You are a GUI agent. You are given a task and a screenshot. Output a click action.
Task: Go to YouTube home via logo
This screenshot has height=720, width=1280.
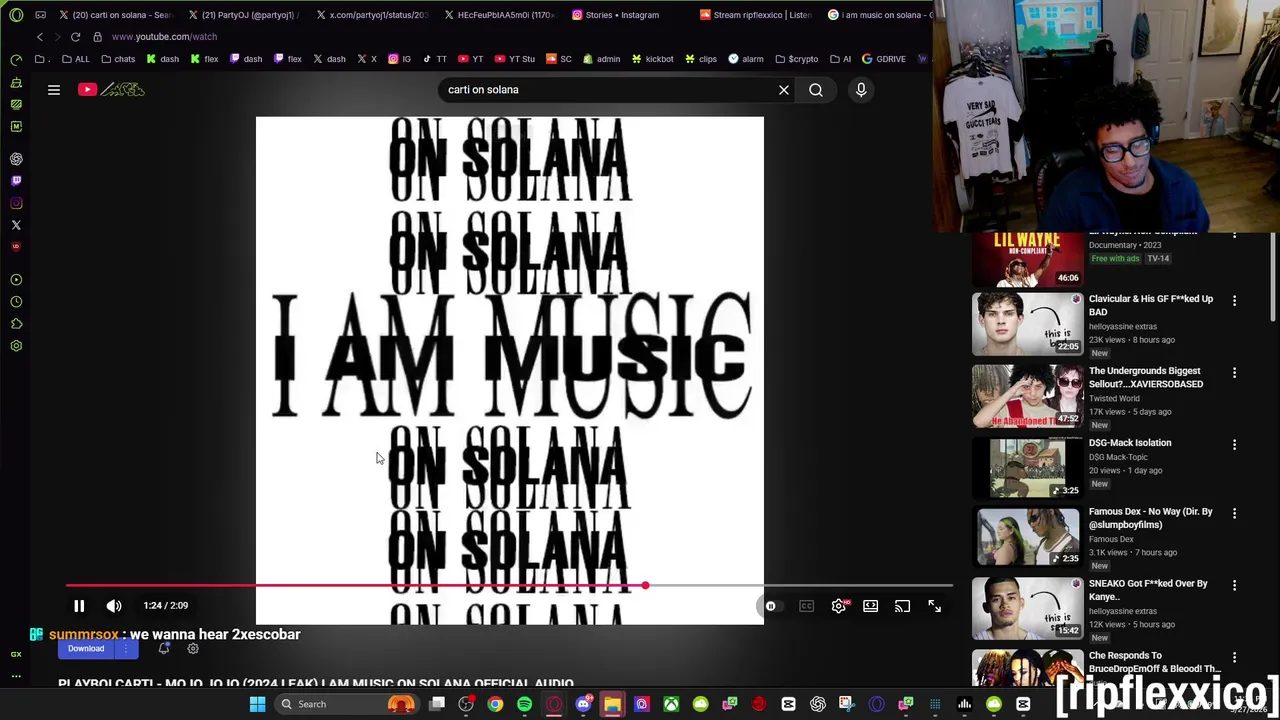click(112, 90)
